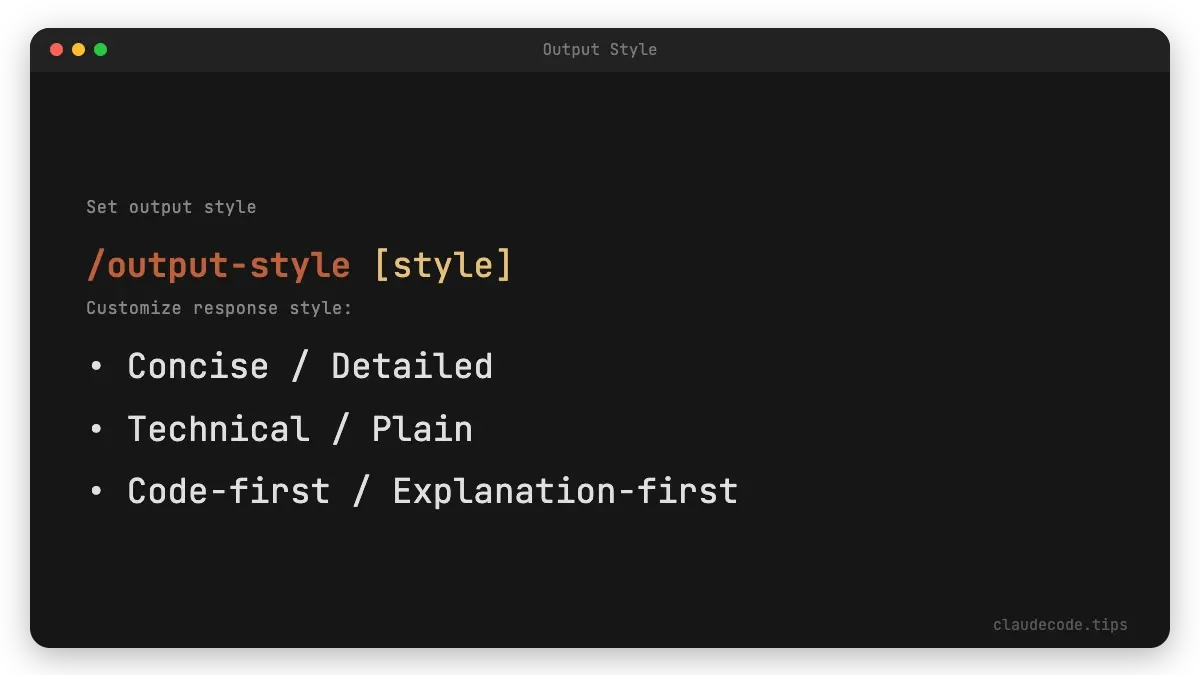Screen dimensions: 1200x675
Task: Enable the Technical style
Action: tap(220, 428)
